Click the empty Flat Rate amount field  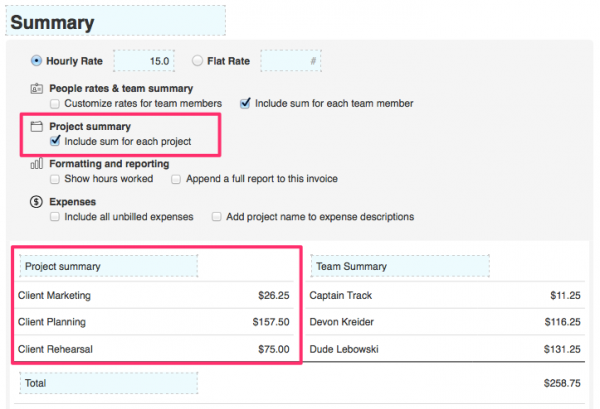coord(291,61)
